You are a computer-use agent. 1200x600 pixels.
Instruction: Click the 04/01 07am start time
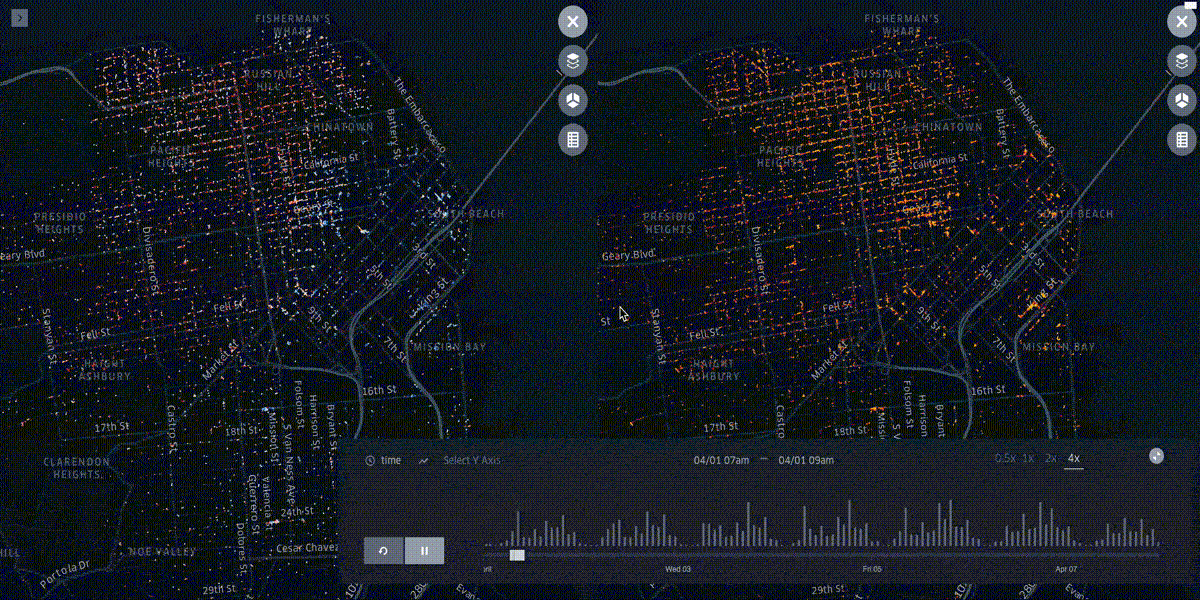coord(721,460)
